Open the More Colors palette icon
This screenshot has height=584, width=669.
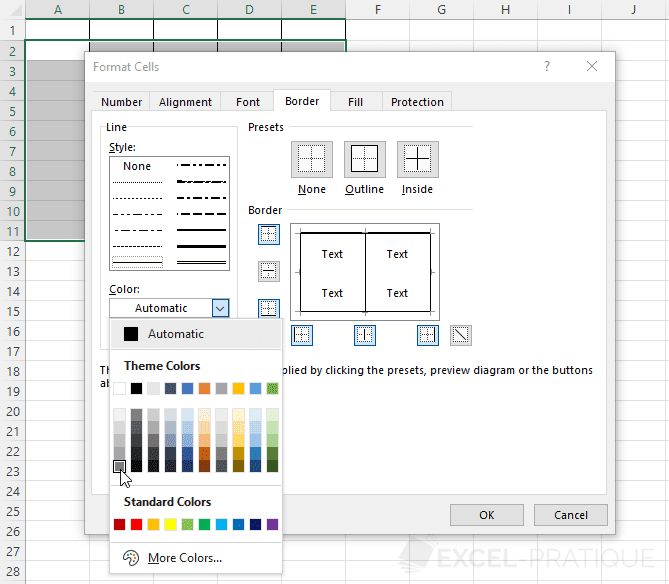[x=131, y=558]
